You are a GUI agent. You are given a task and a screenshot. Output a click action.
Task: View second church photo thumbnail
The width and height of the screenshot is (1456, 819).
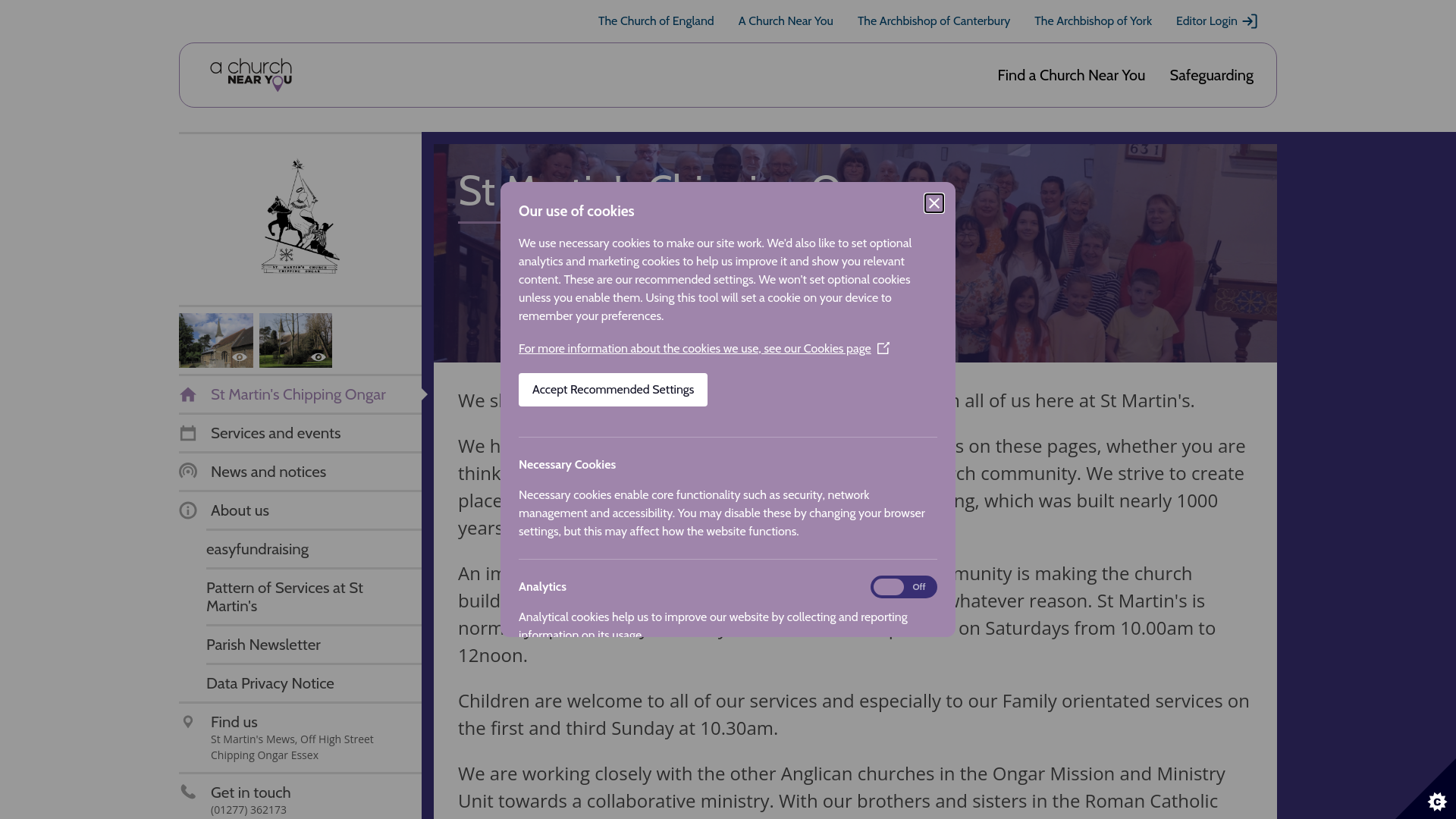296,340
